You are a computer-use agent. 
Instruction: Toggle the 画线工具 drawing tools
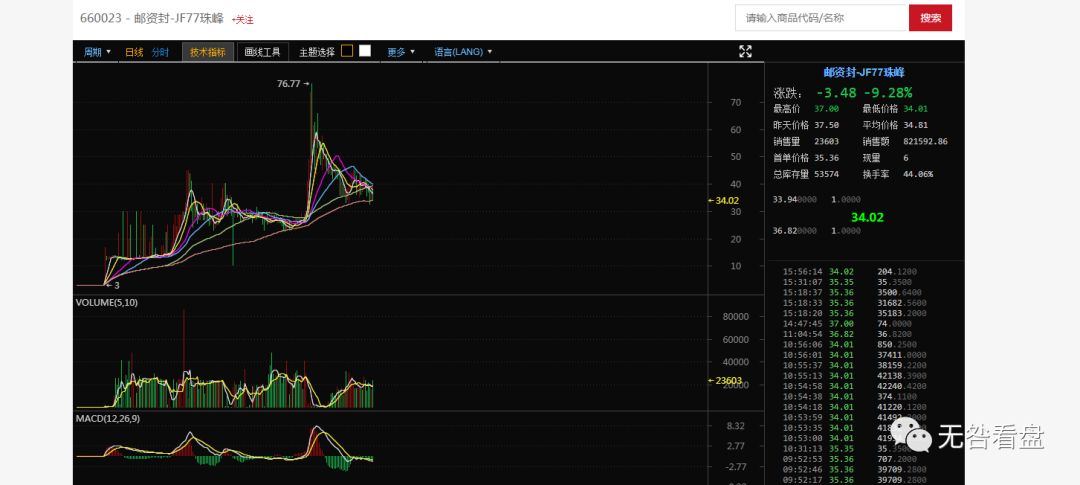point(262,52)
